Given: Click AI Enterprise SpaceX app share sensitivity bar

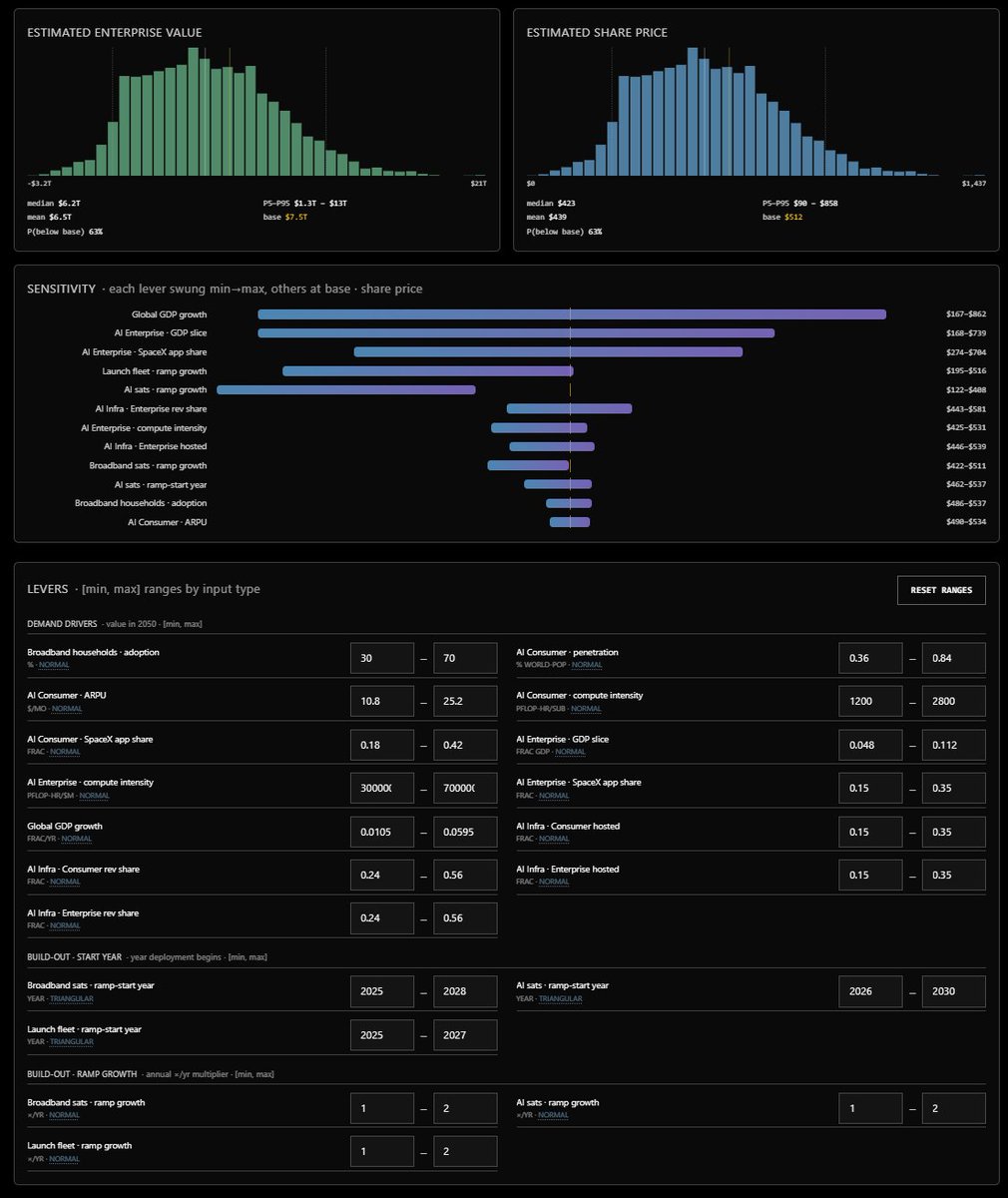Looking at the screenshot, I should (548, 352).
